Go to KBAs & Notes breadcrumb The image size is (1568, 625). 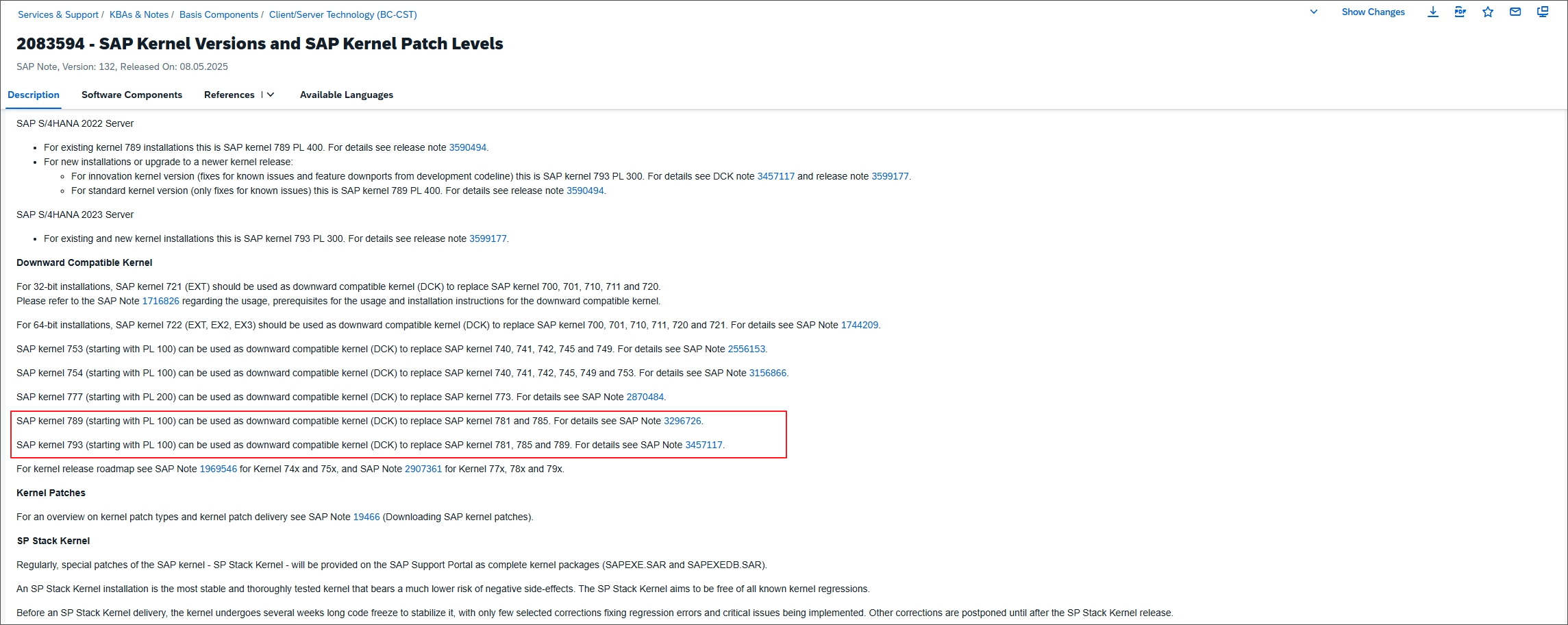[x=139, y=14]
